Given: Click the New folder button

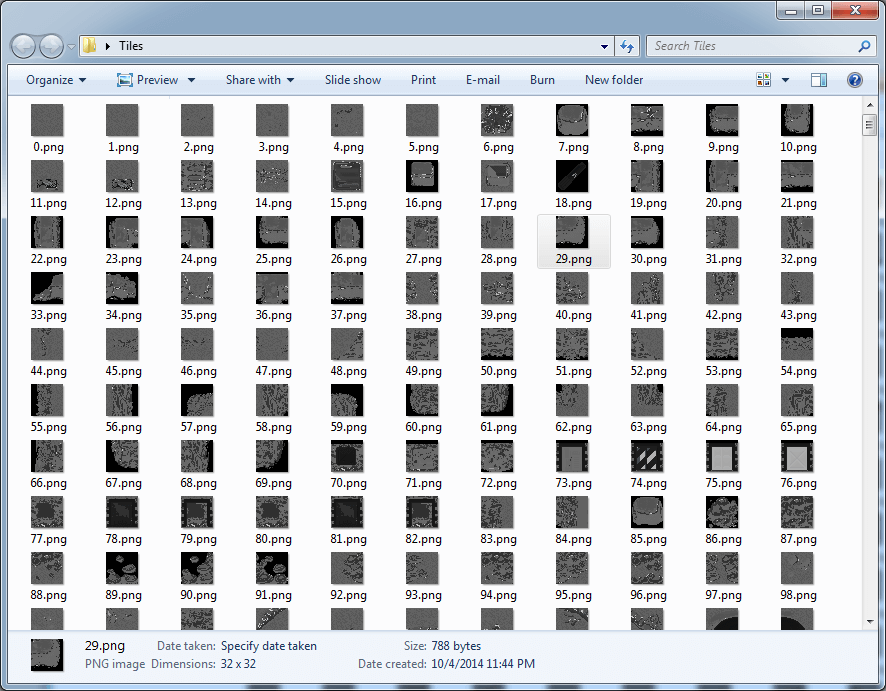Looking at the screenshot, I should [x=614, y=80].
